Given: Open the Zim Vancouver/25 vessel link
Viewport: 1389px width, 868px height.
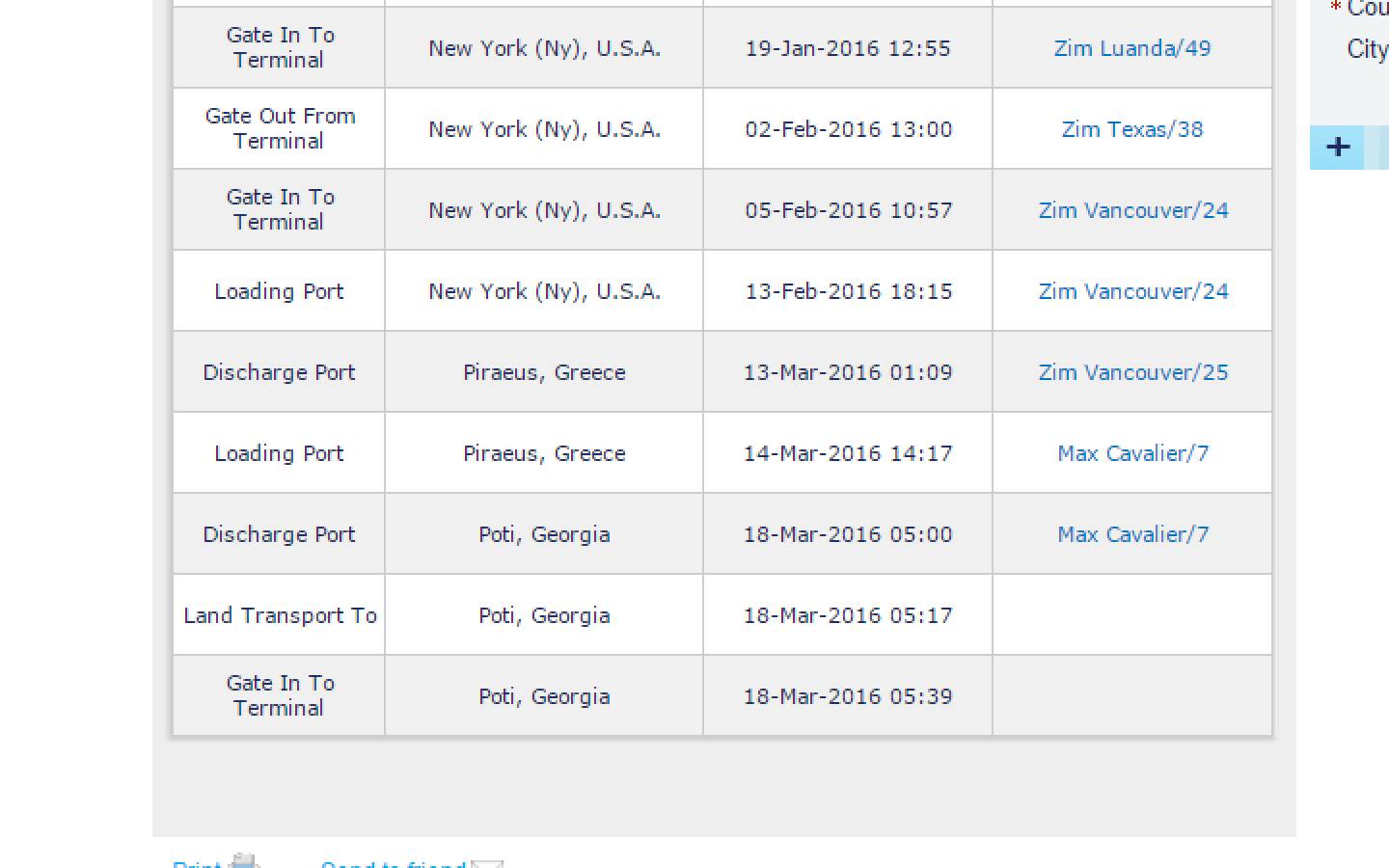Looking at the screenshot, I should point(1132,372).
